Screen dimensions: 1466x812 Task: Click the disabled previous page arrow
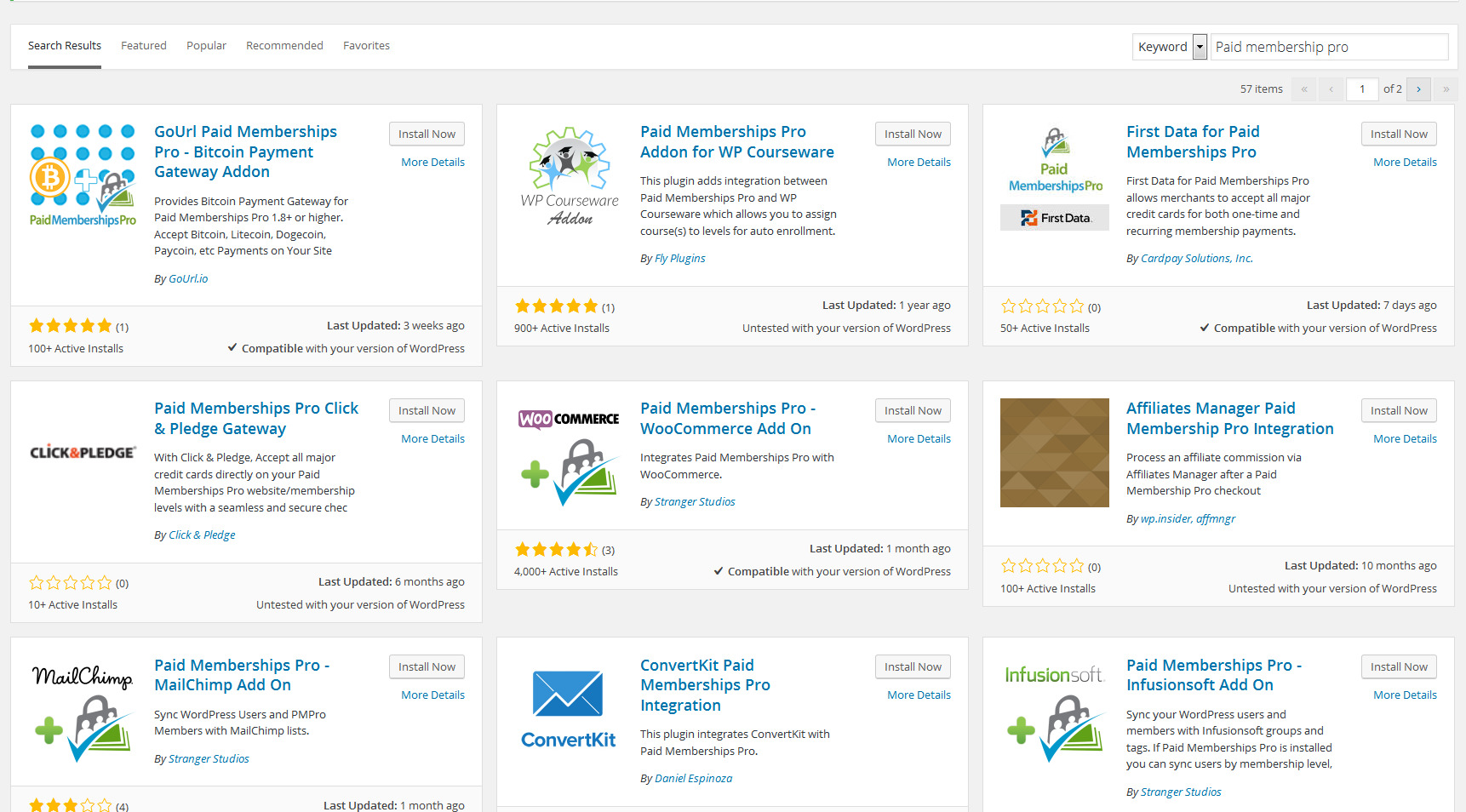click(x=1331, y=89)
